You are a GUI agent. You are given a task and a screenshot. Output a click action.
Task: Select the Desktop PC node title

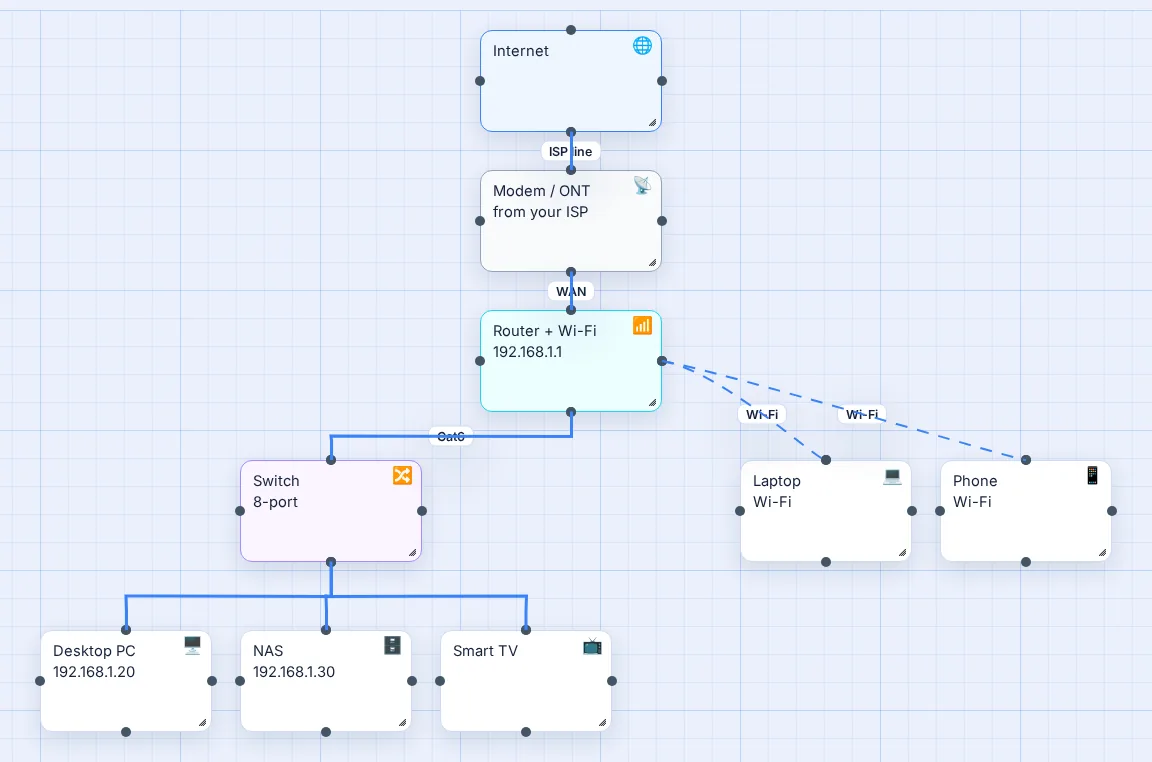tap(93, 651)
